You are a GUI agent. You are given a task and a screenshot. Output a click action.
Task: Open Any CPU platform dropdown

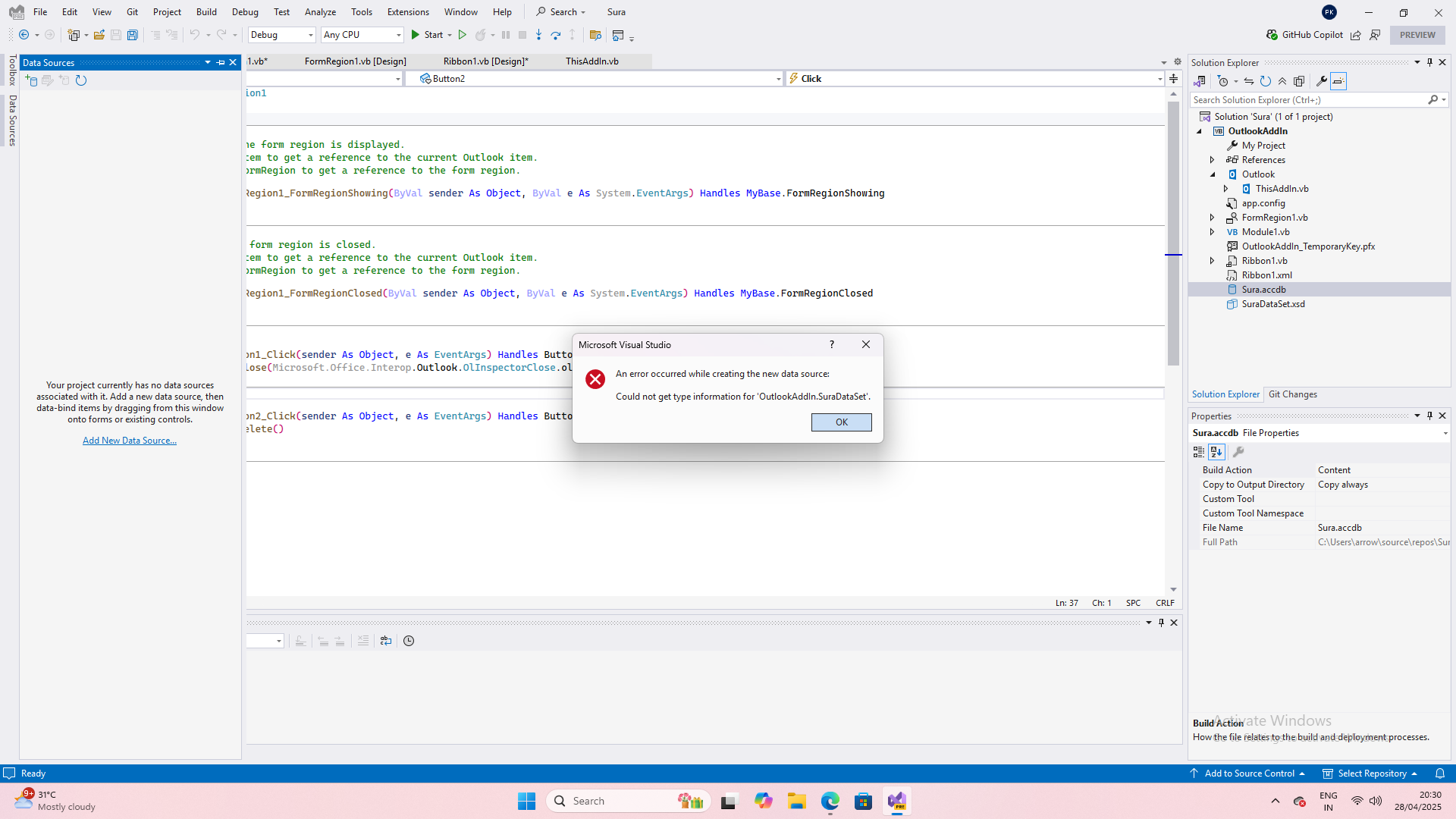tap(362, 35)
